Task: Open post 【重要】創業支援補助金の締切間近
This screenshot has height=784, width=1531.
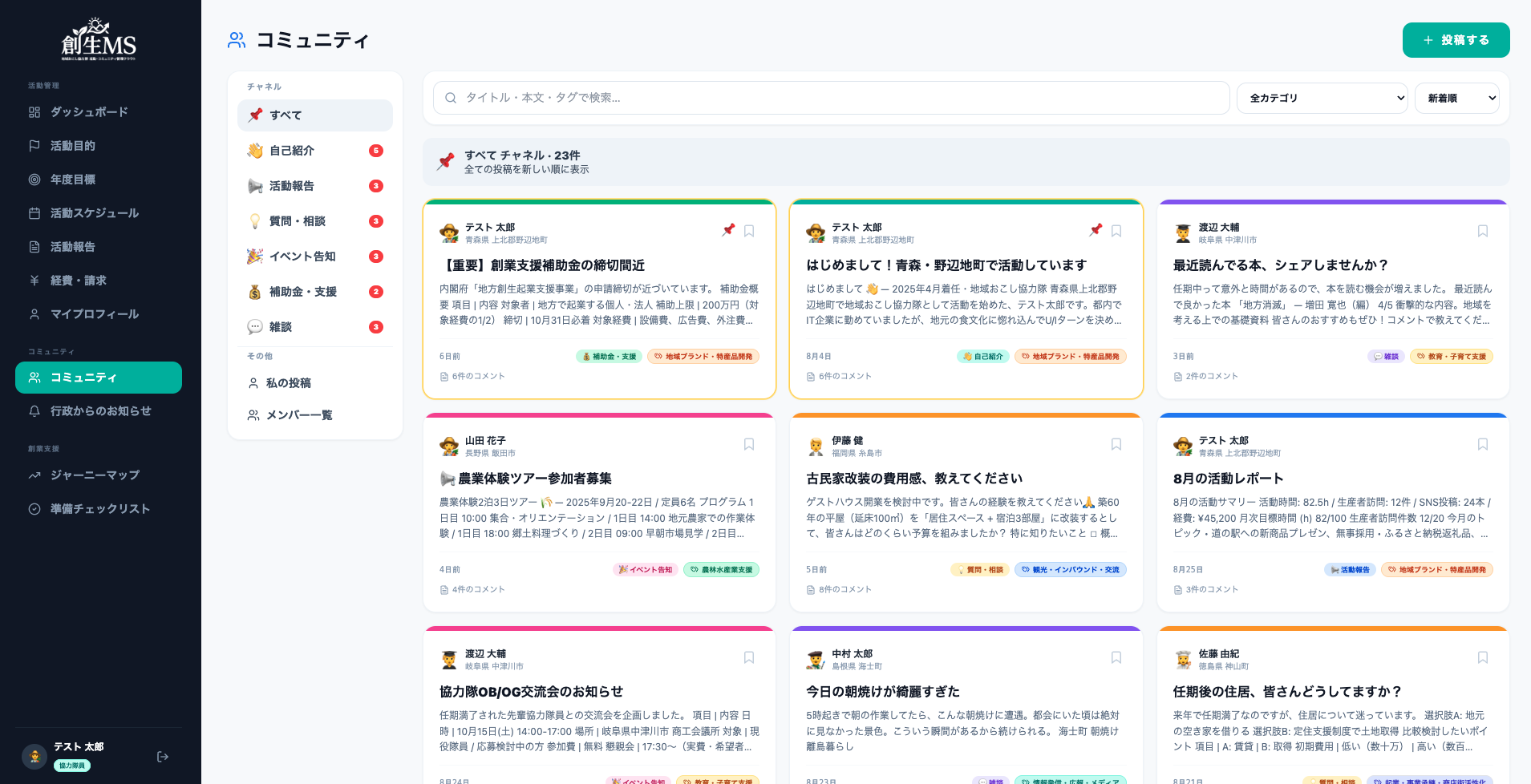Action: (542, 265)
